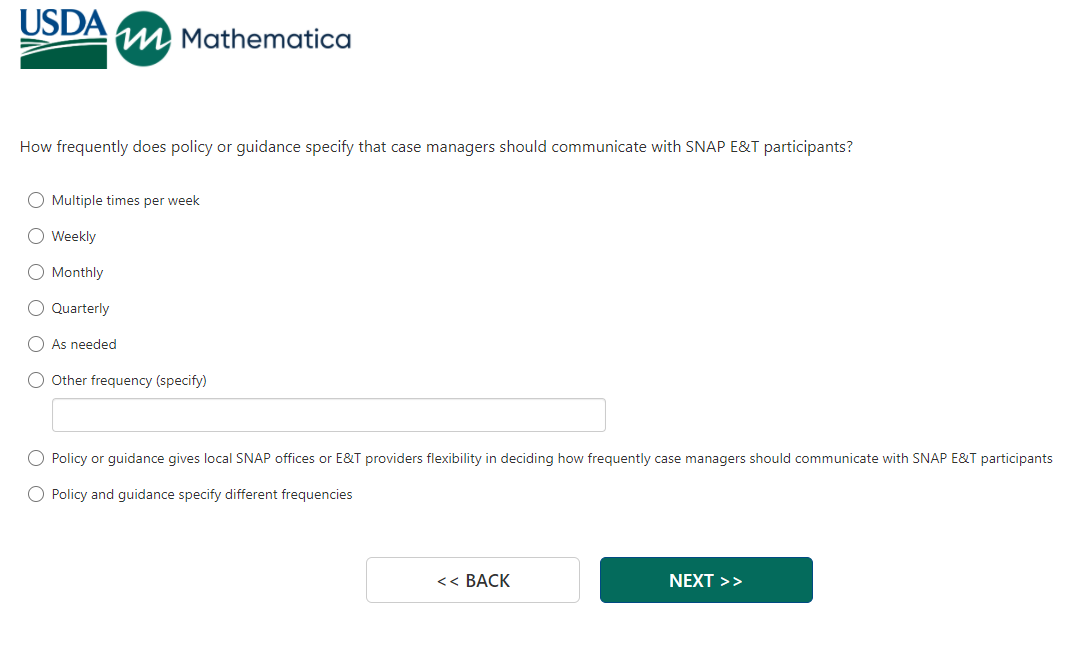Focus the Other frequency text input box
Image resolution: width=1079 pixels, height=654 pixels.
coord(328,415)
